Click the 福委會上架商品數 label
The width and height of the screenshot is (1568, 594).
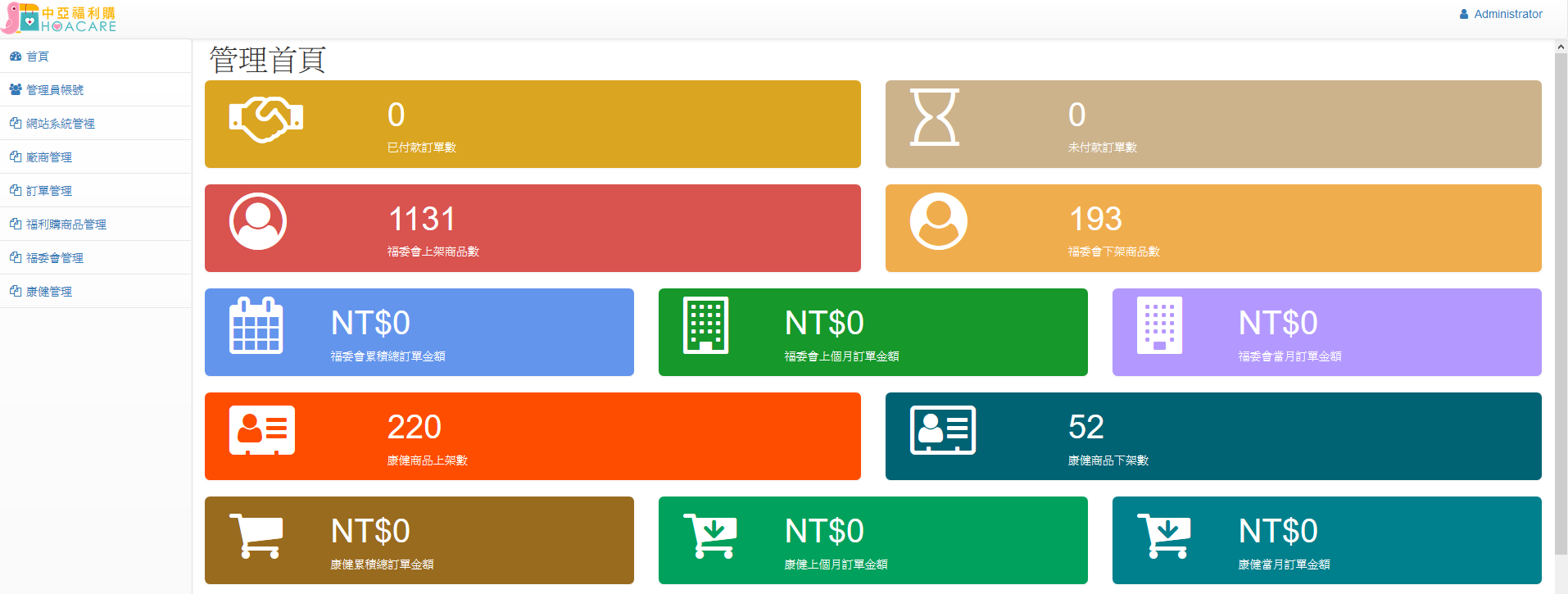coord(433,252)
